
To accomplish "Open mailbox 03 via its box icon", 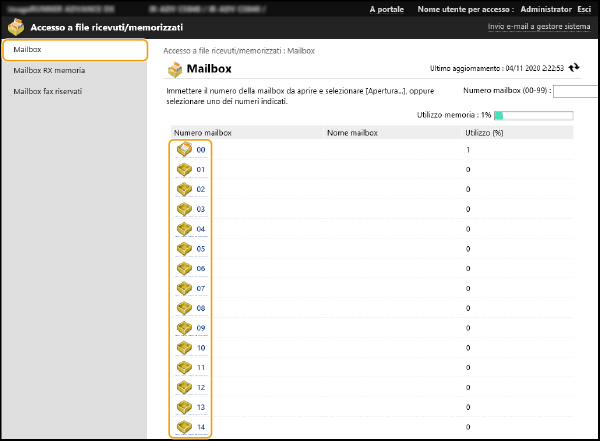I will coord(184,209).
